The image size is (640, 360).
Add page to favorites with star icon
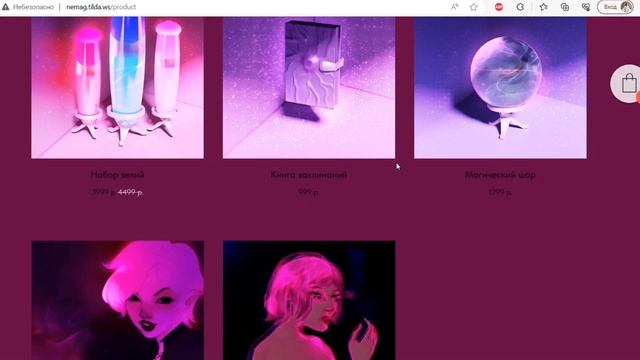tap(473, 7)
